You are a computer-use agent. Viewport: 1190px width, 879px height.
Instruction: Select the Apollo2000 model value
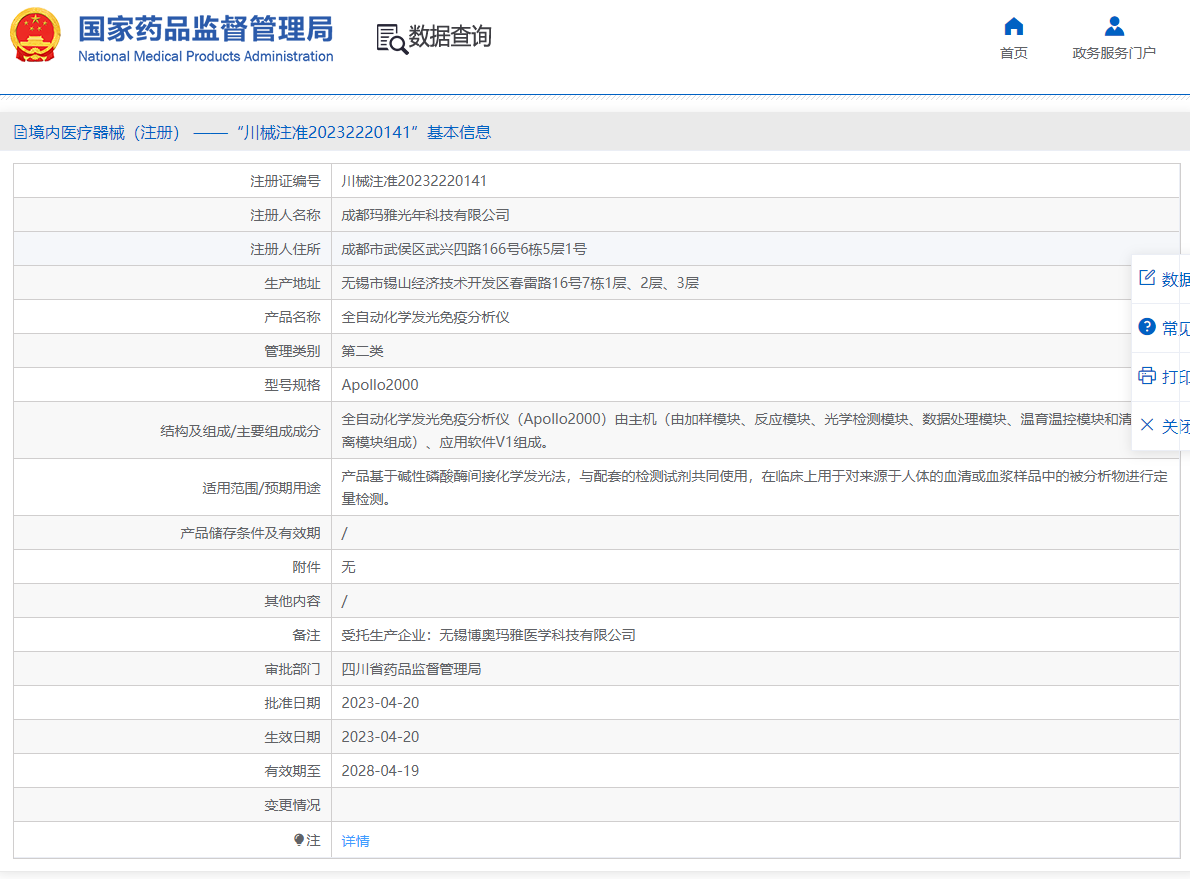click(x=380, y=385)
